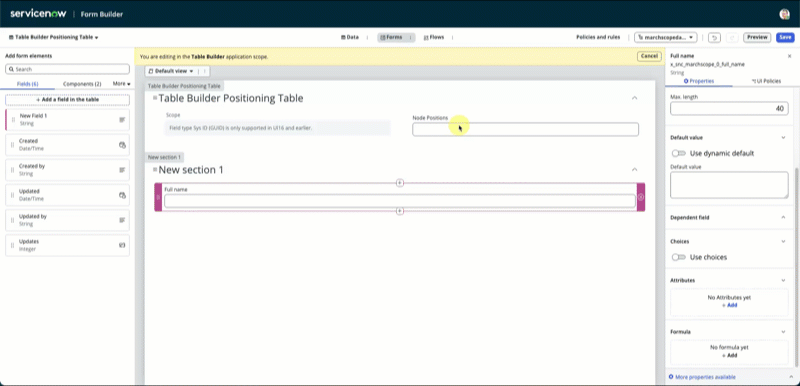The image size is (800, 386).
Task: Click the Save button
Action: pyautogui.click(x=785, y=37)
